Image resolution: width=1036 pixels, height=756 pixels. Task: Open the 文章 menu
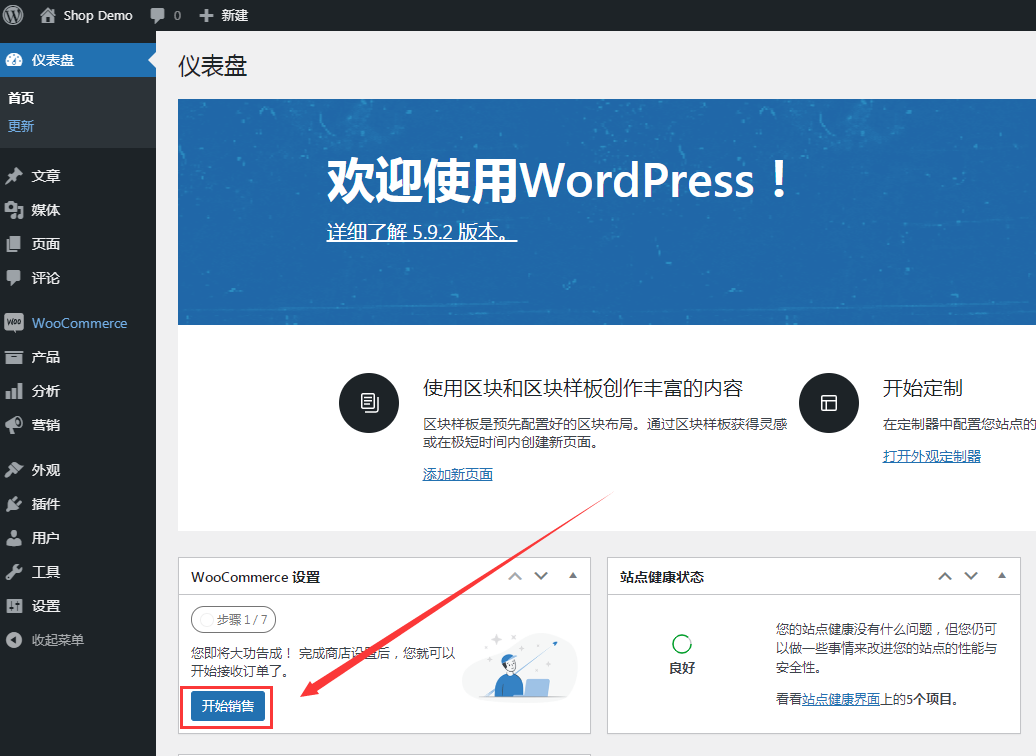pyautogui.click(x=78, y=176)
